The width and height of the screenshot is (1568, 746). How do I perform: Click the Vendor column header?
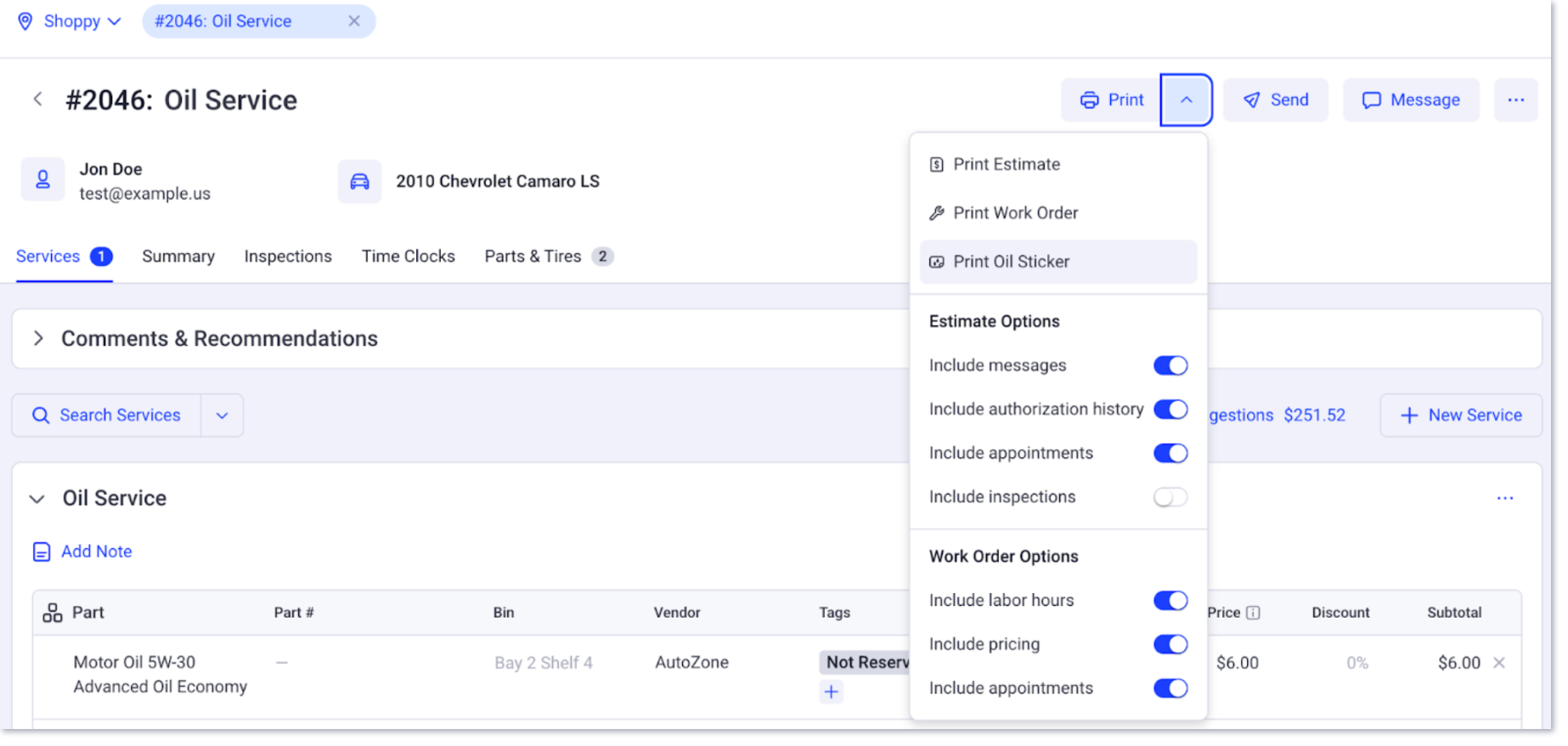(677, 613)
